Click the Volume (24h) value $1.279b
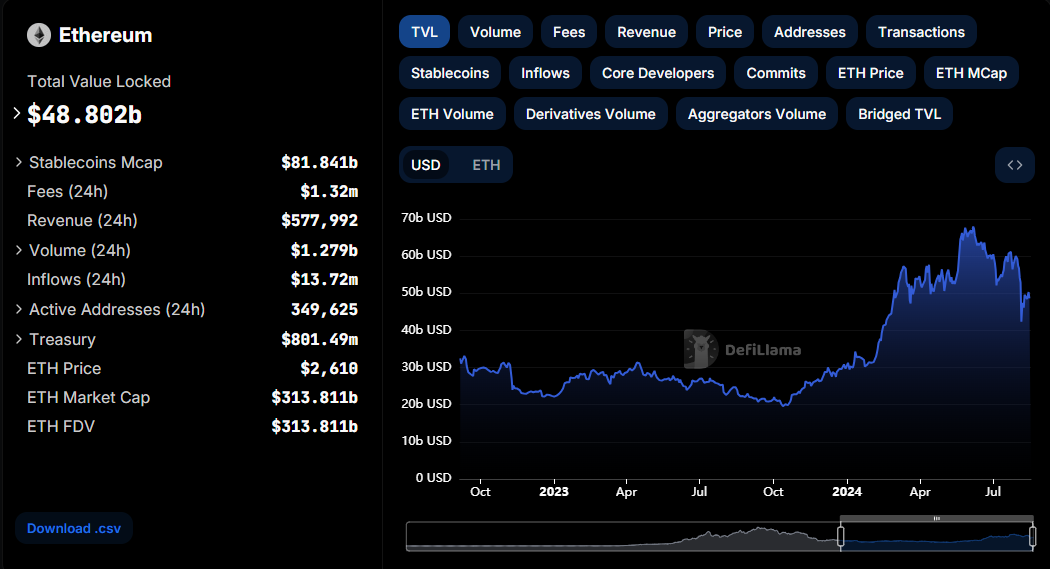This screenshot has height=569, width=1050. (324, 250)
